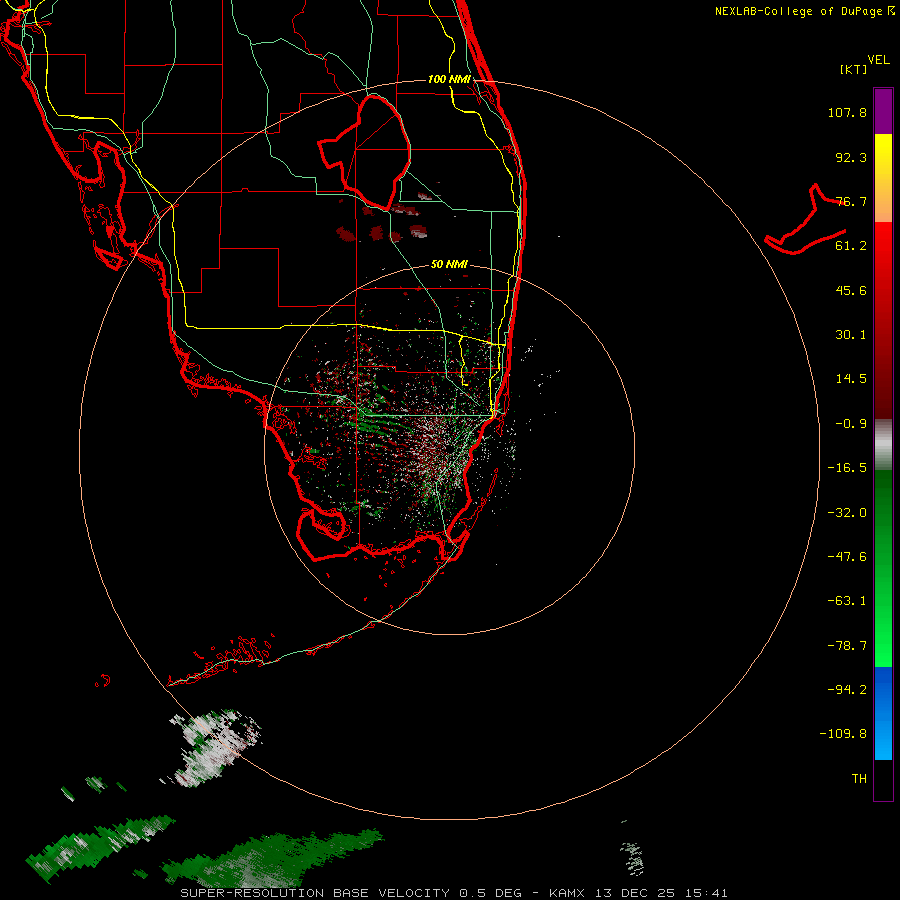The width and height of the screenshot is (900, 900).
Task: Click the Super-Resolution Base Velocity caption text
Action: [453, 893]
